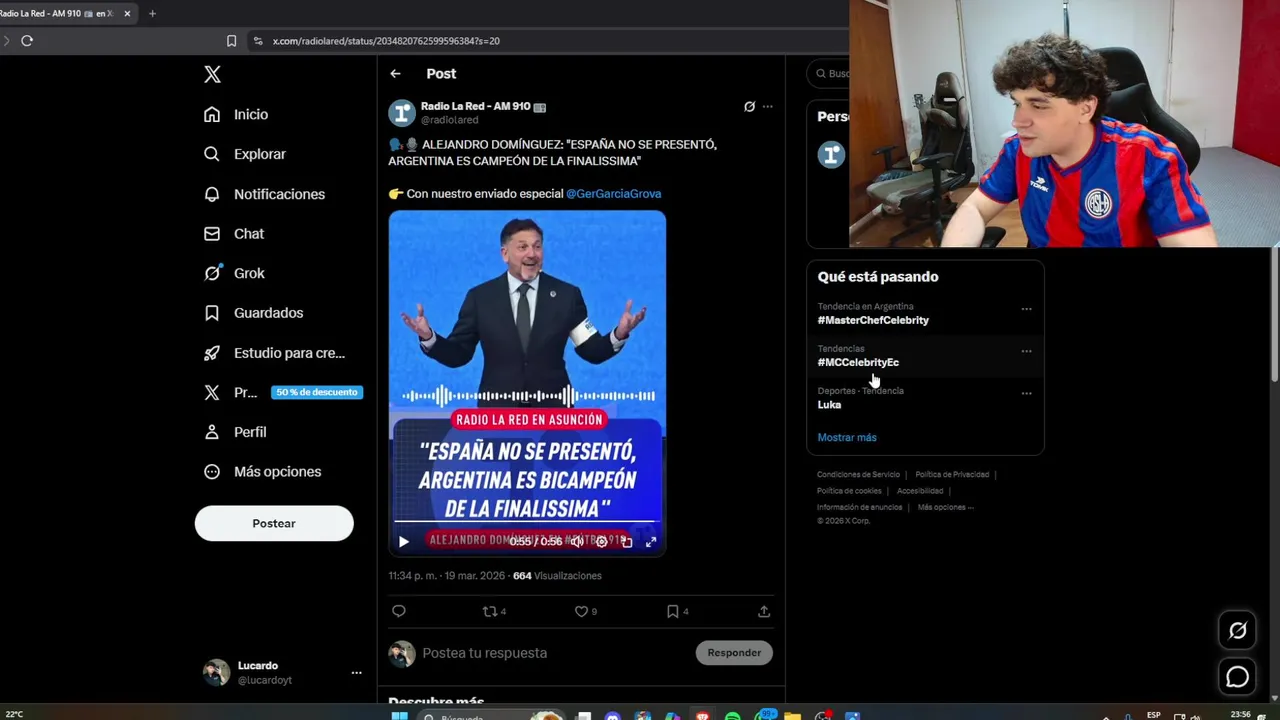This screenshot has width=1280, height=720.
Task: Click the floating chat messages button
Action: [x=1238, y=677]
